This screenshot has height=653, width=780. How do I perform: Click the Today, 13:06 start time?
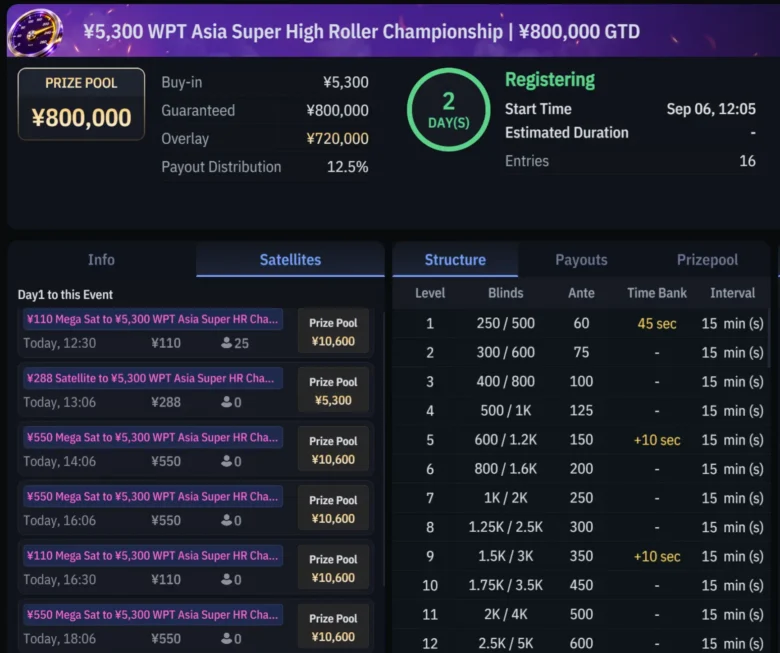60,402
